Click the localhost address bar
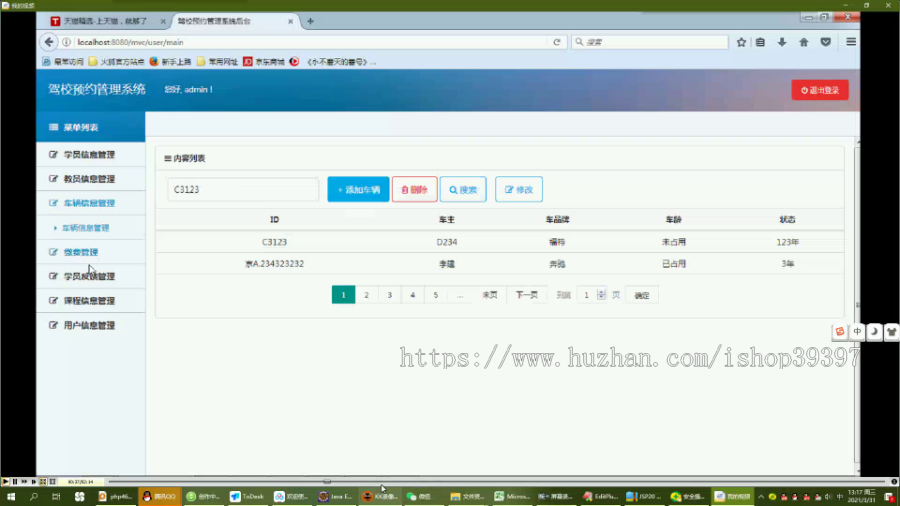 tap(310, 42)
